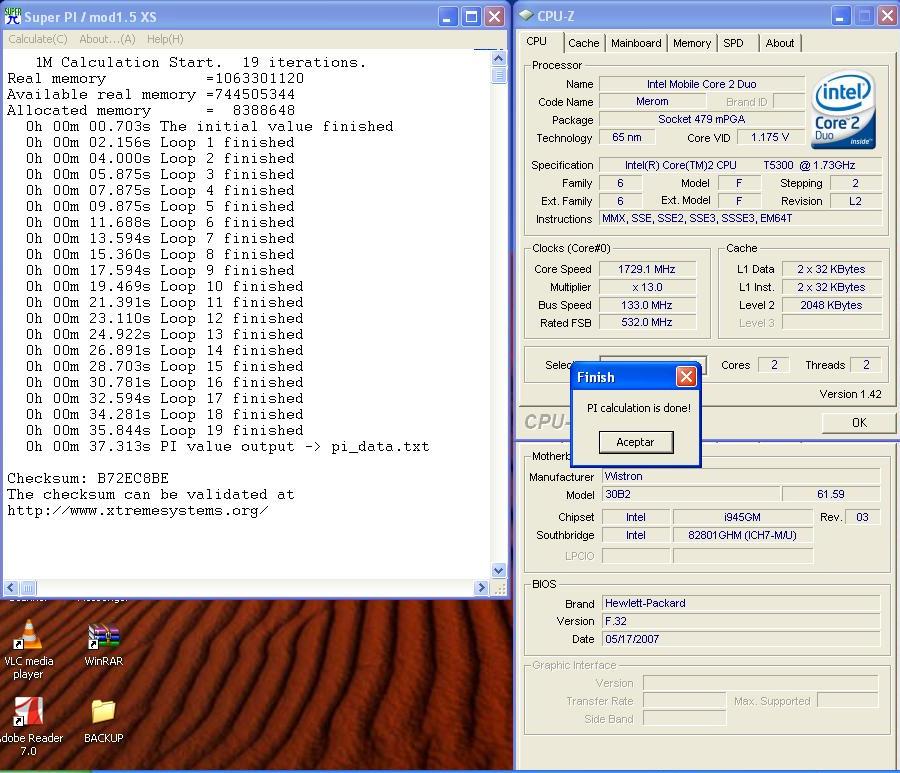Switch to the Cache tab
Viewport: 900px width, 773px height.
tap(584, 43)
